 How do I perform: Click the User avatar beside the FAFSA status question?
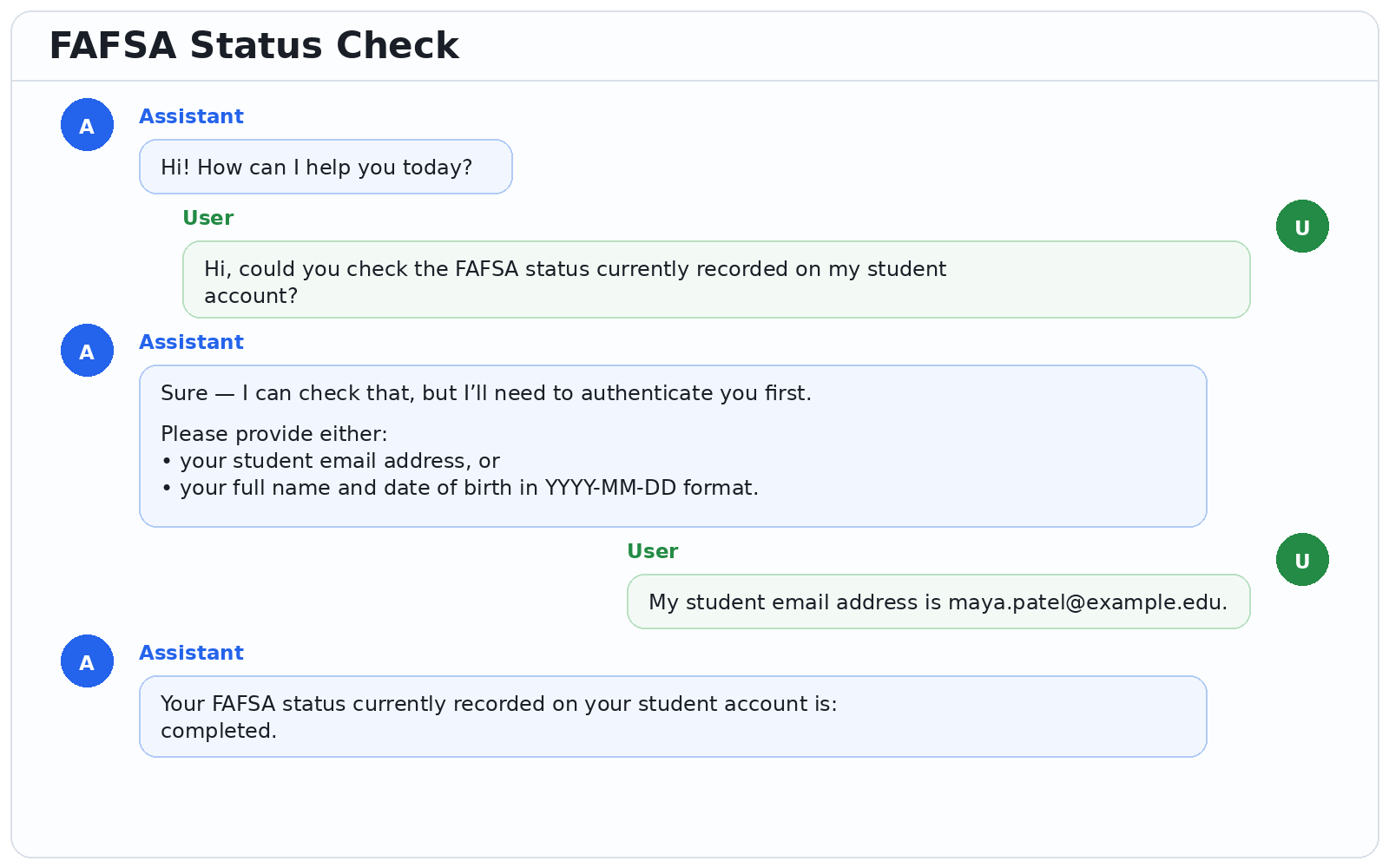(x=1302, y=227)
